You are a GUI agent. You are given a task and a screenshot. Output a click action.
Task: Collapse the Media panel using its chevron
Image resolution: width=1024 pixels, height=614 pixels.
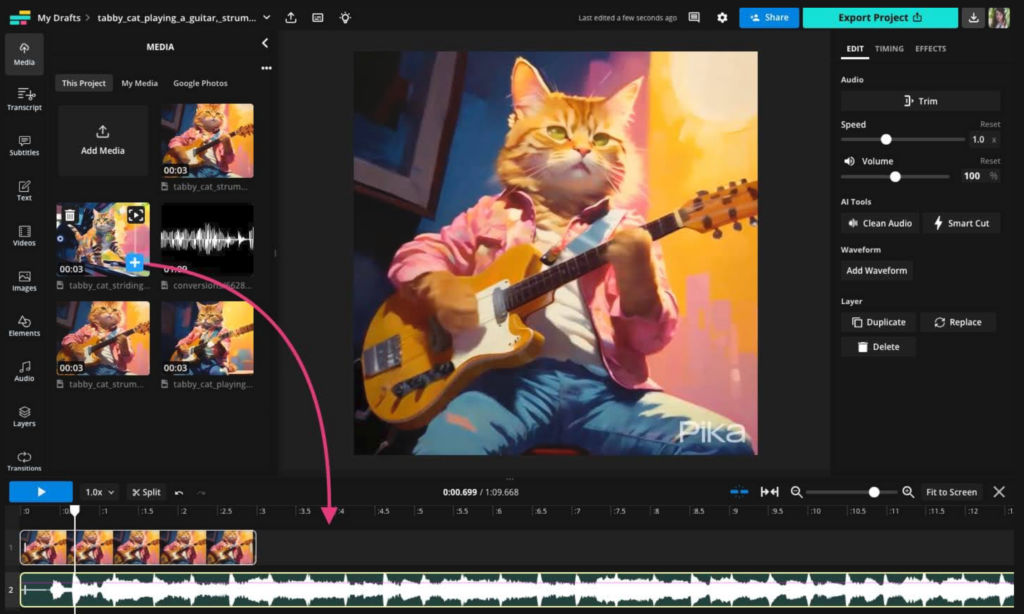tap(266, 43)
